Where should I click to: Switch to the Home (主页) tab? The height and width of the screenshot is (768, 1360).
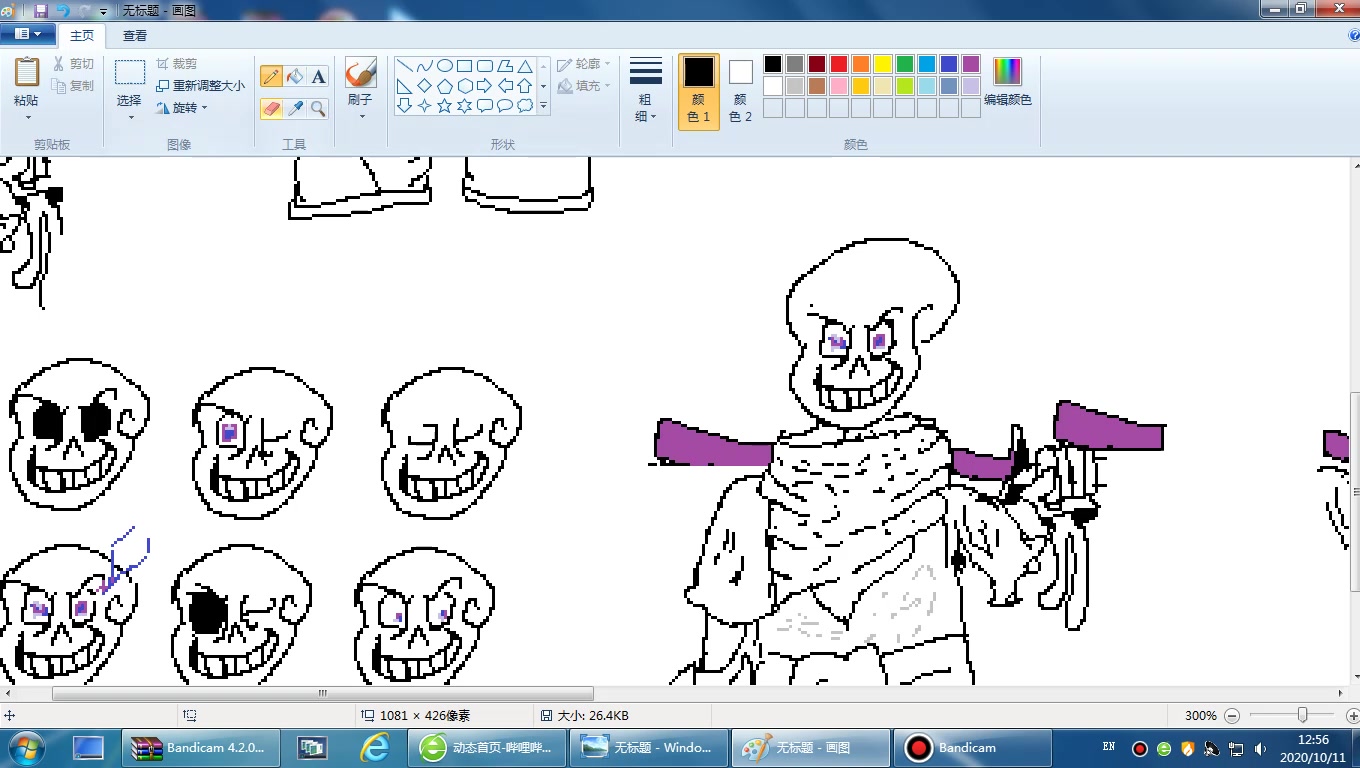click(x=82, y=35)
